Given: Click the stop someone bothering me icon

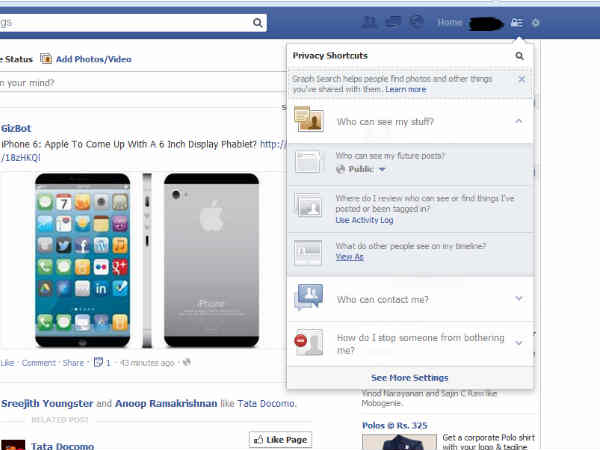Looking at the screenshot, I should pos(309,342).
